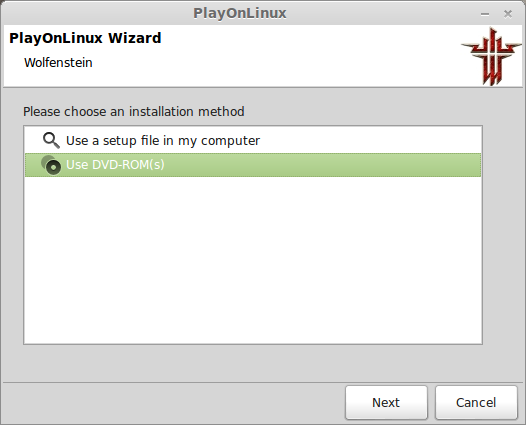The height and width of the screenshot is (425, 526).
Task: Minimize the PlayOnLinux window
Action: click(x=485, y=14)
